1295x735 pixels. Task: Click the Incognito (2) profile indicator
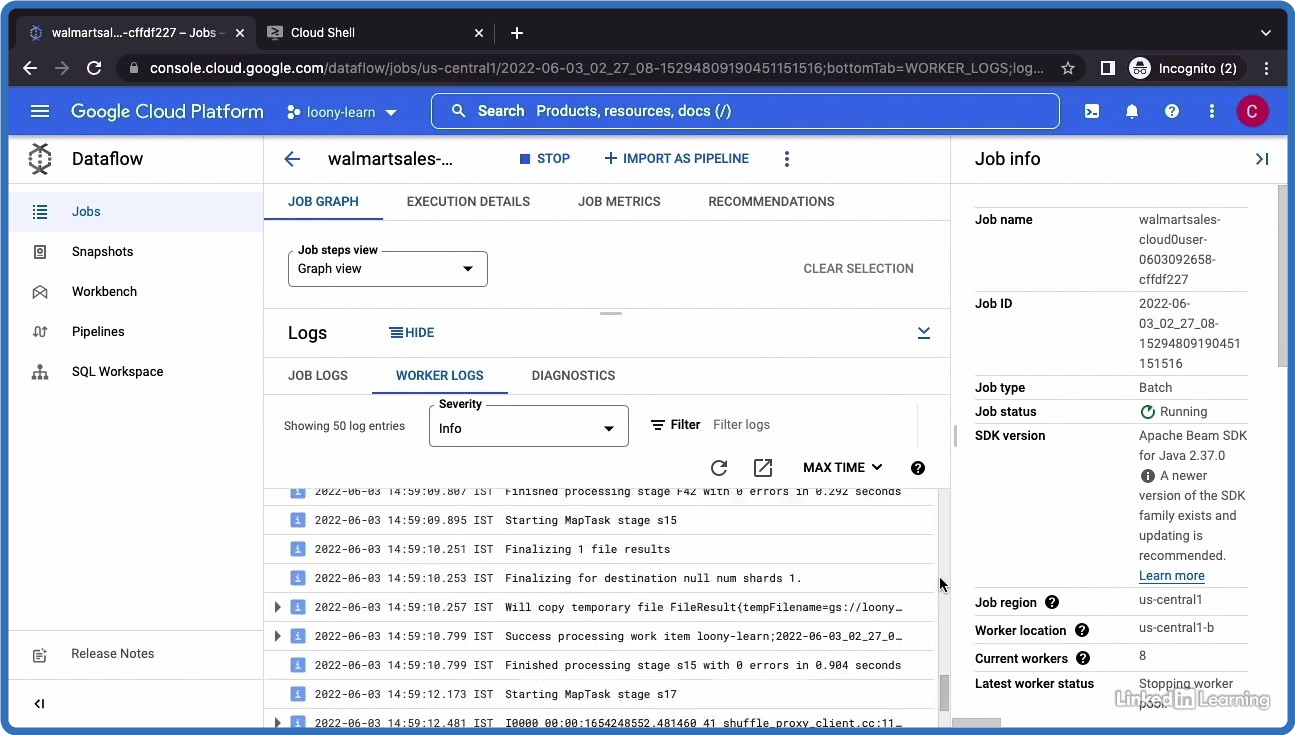click(x=1184, y=68)
